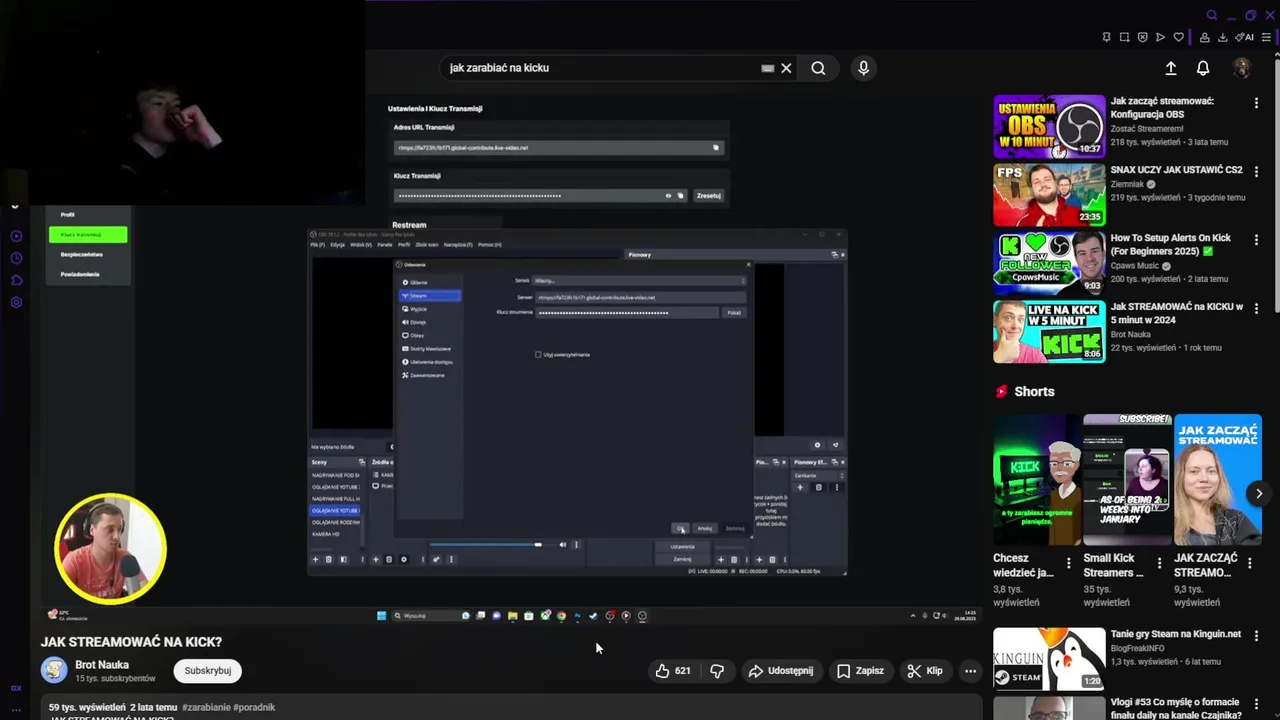Clear the search query with X
Viewport: 1280px width, 720px height.
tap(786, 68)
